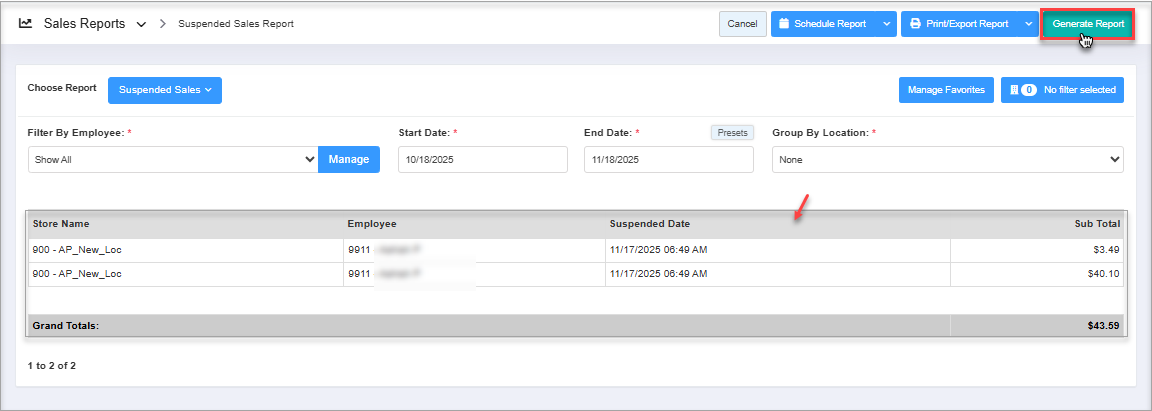Click Manage Favorites button
Image resolution: width=1152 pixels, height=411 pixels.
tap(945, 90)
